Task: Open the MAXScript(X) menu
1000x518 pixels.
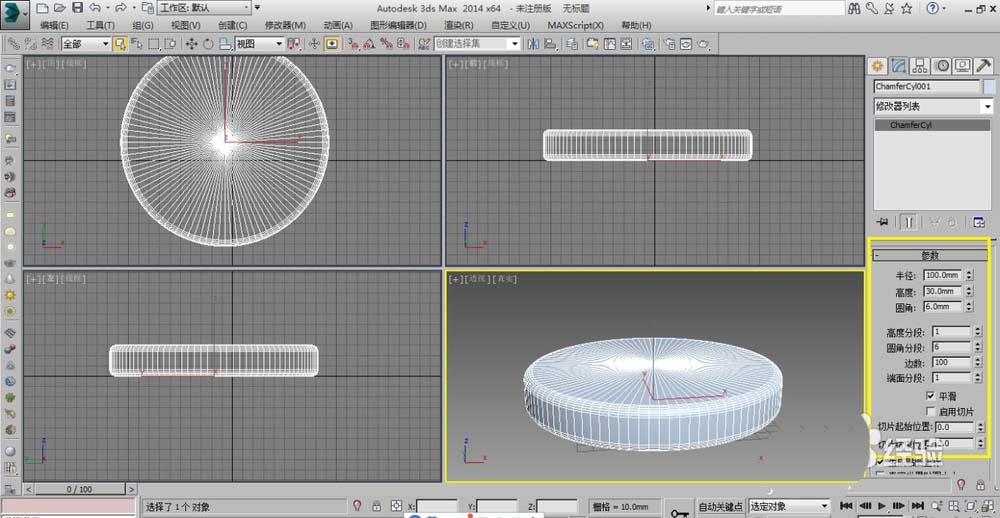Action: tap(575, 26)
